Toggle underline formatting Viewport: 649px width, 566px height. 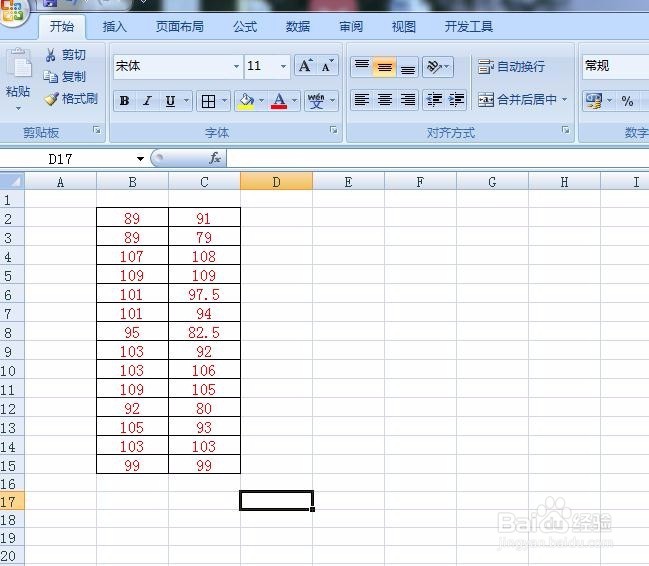coord(170,101)
